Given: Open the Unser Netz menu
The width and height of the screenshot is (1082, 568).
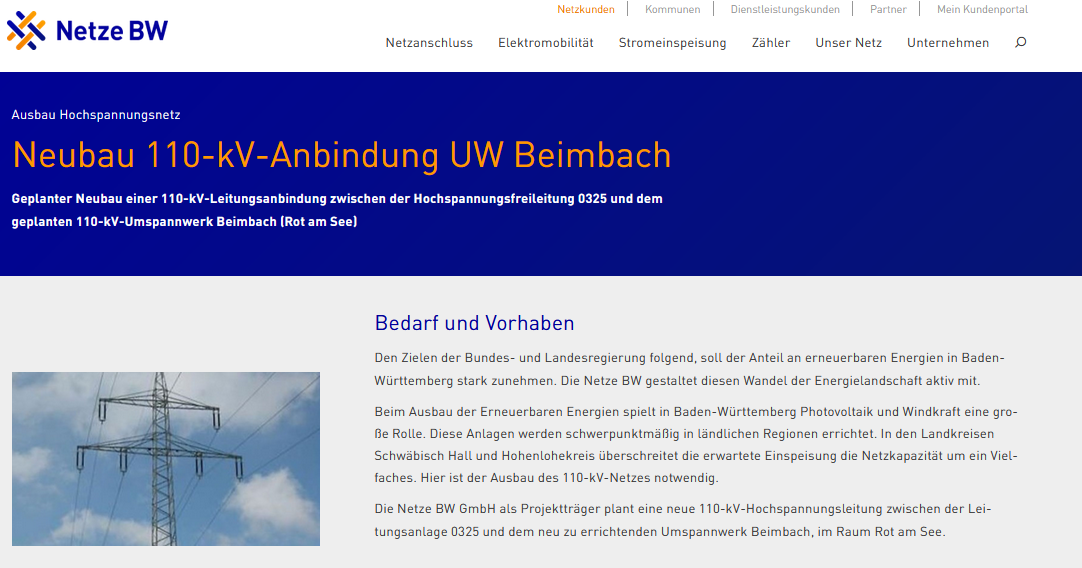Looking at the screenshot, I should [848, 43].
